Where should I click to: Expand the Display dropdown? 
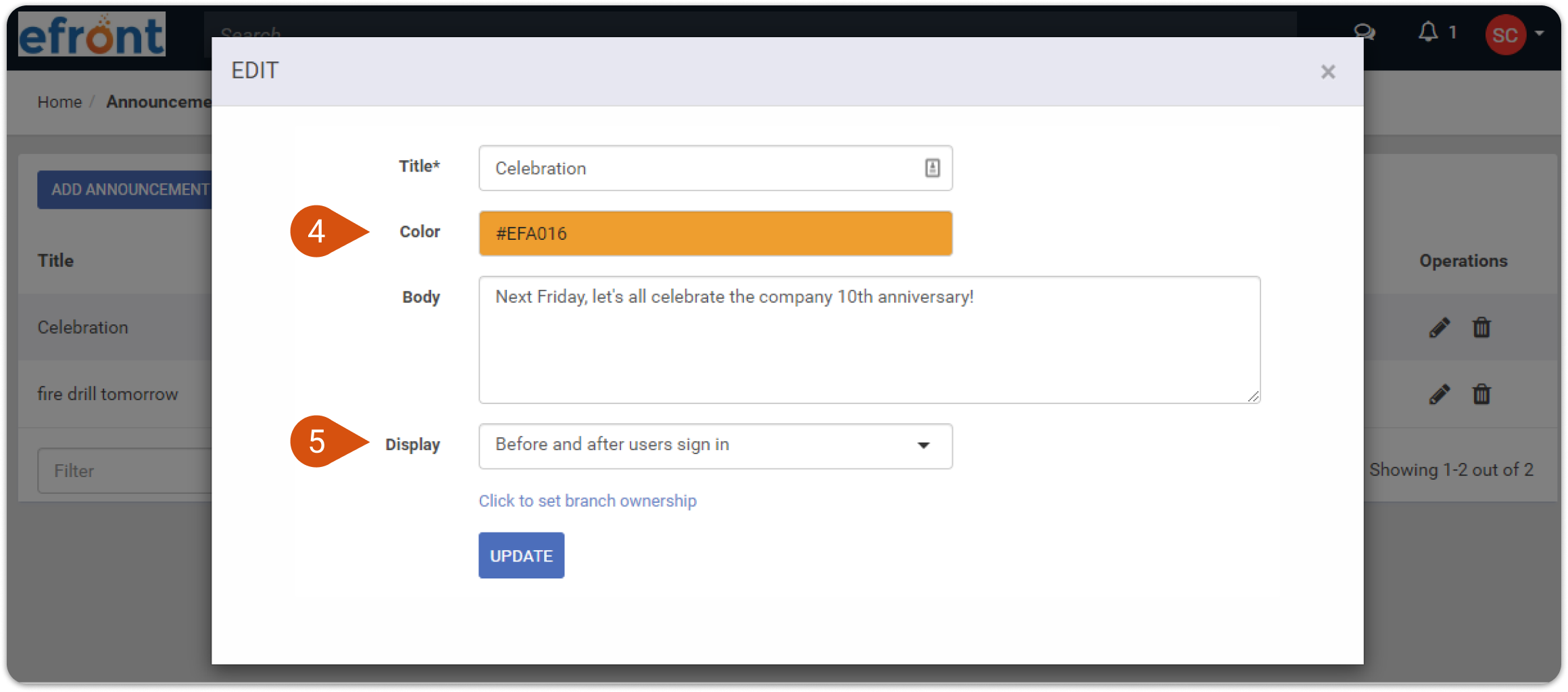[715, 446]
